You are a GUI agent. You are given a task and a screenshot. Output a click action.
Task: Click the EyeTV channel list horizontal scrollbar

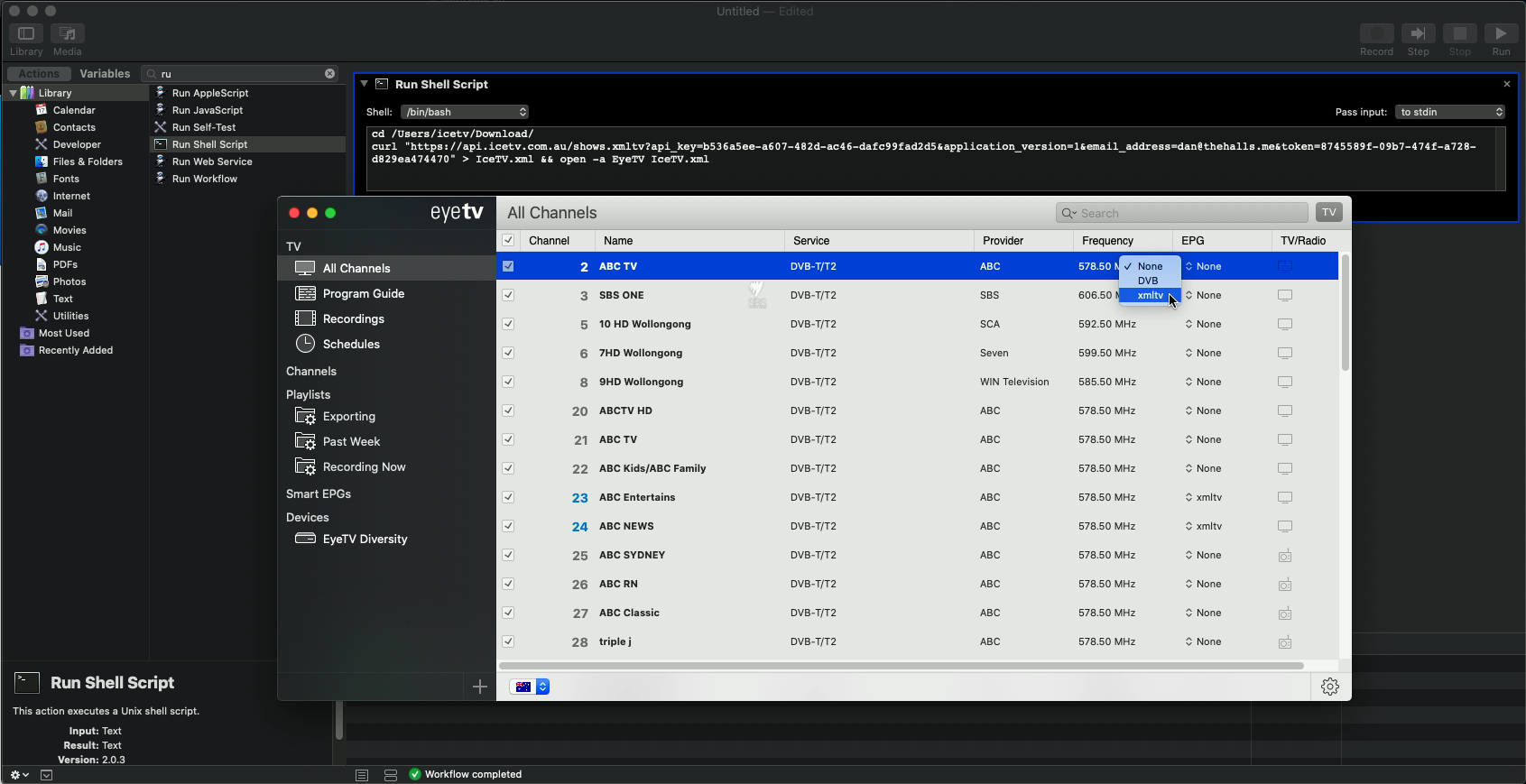902,666
